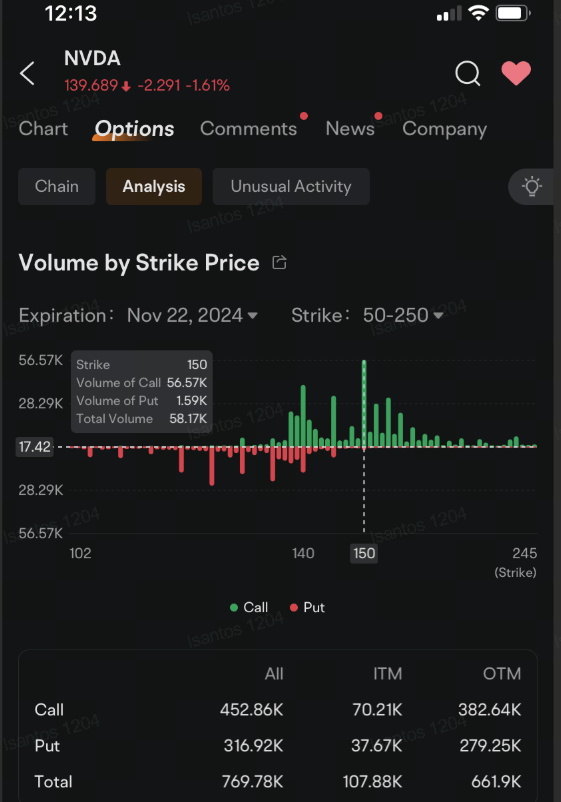Open the options Chain view

[x=57, y=186]
